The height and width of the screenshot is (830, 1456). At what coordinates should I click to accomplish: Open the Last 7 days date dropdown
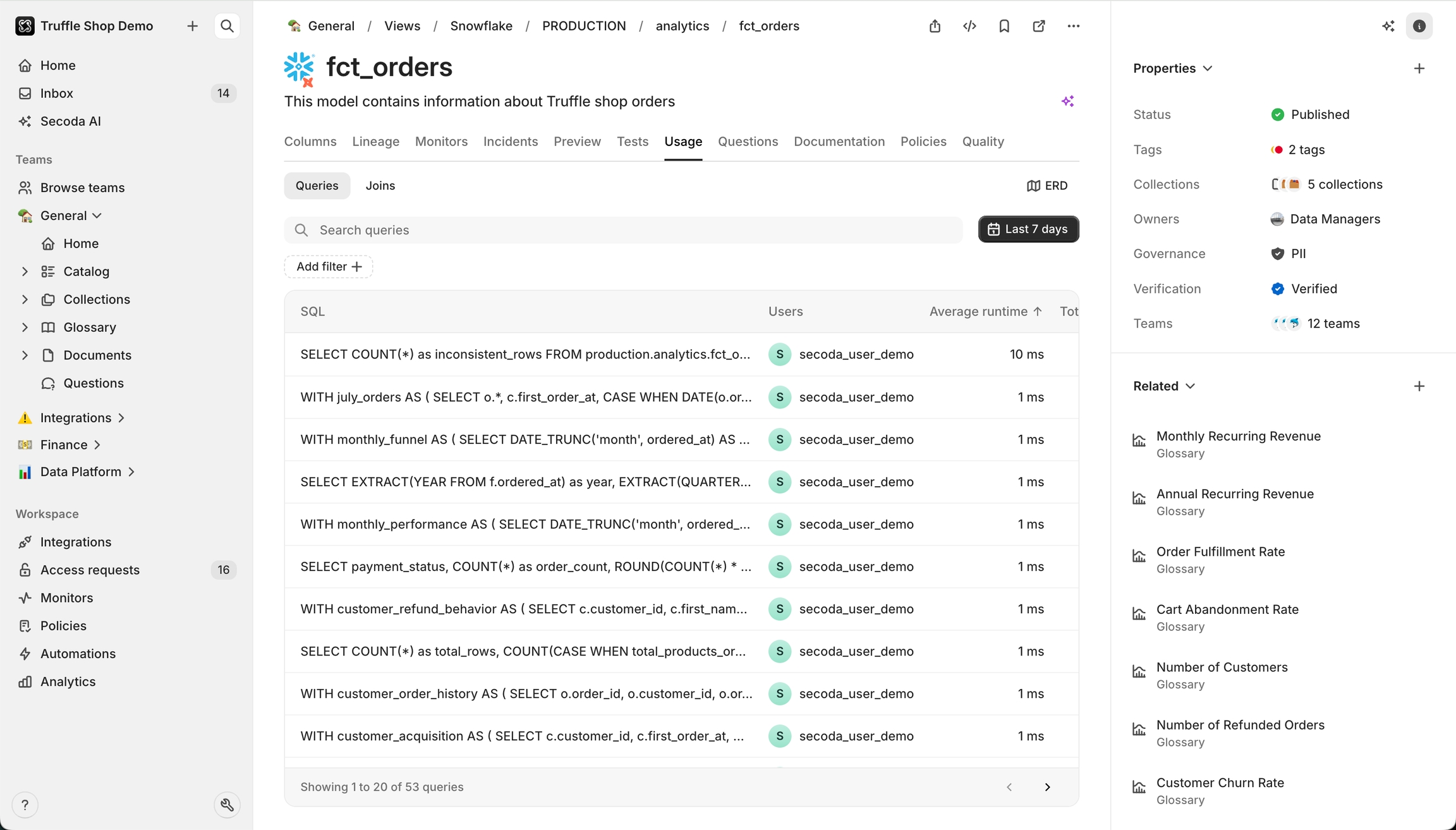(x=1028, y=229)
